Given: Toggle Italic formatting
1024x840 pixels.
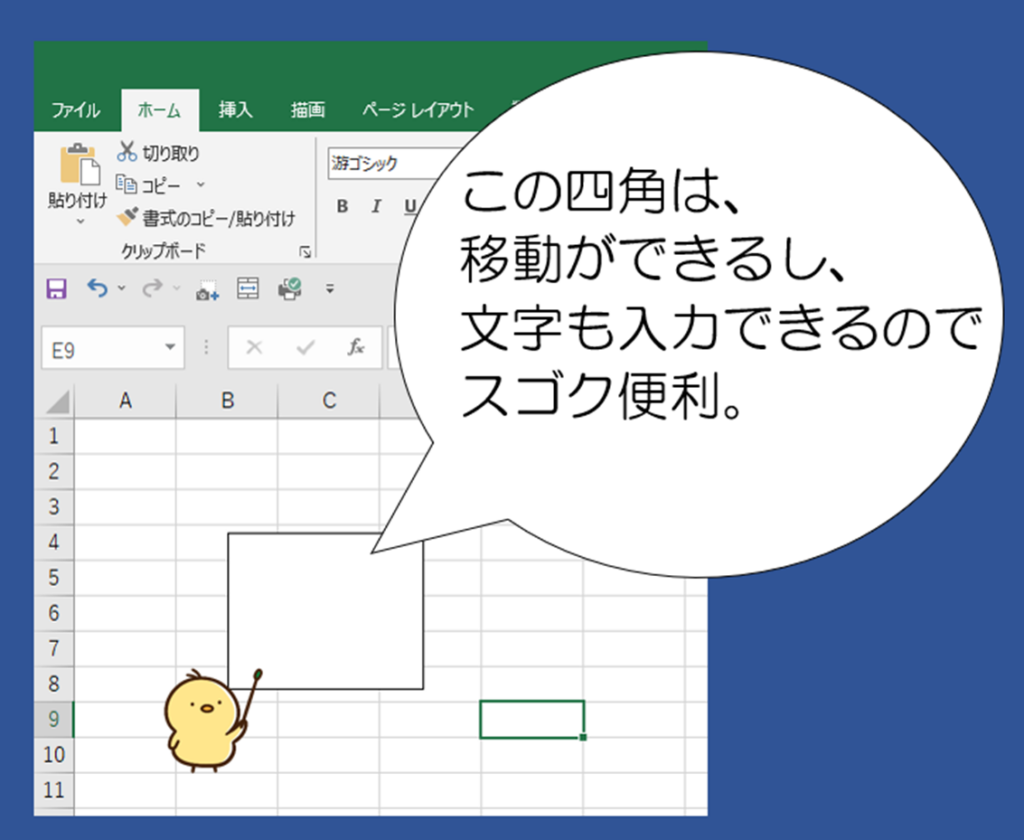Looking at the screenshot, I should 376,206.
